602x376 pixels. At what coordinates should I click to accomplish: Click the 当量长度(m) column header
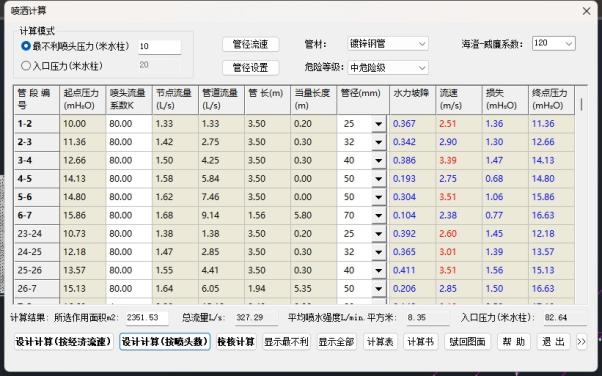click(x=314, y=100)
